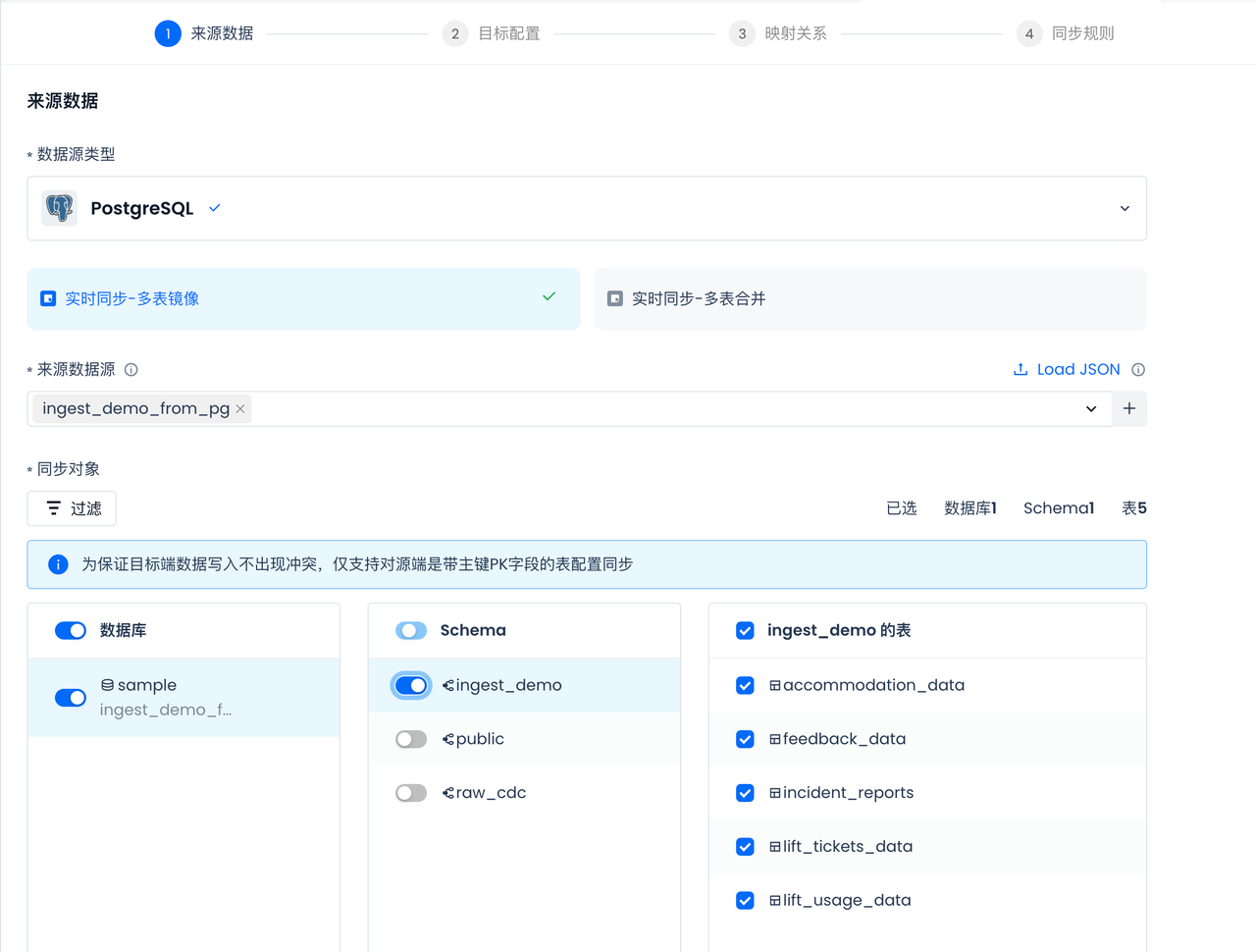Remove the ingest_demo_from_pg tag

coord(240,409)
